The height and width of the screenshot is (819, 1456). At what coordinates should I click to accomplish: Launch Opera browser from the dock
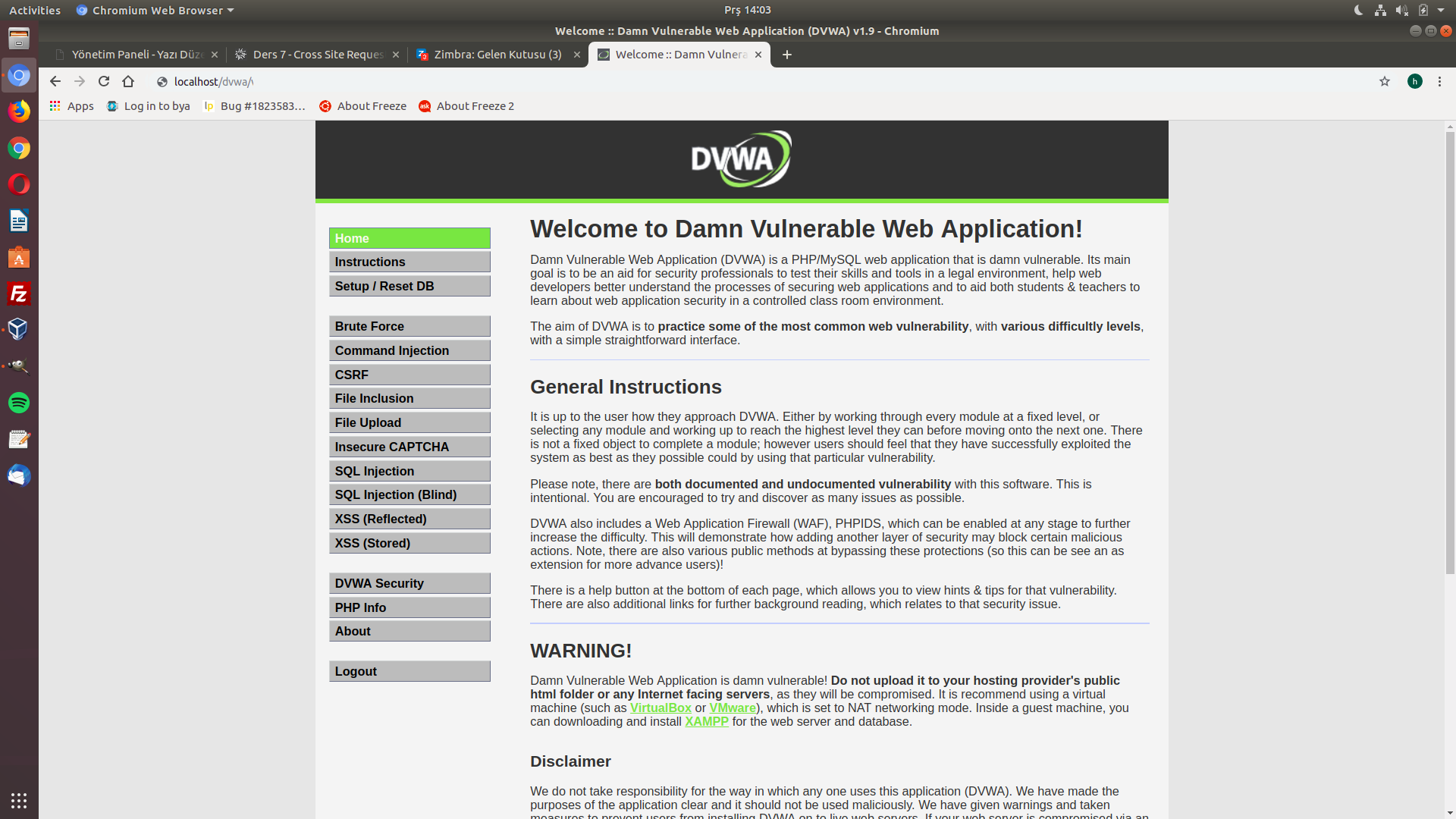(19, 184)
